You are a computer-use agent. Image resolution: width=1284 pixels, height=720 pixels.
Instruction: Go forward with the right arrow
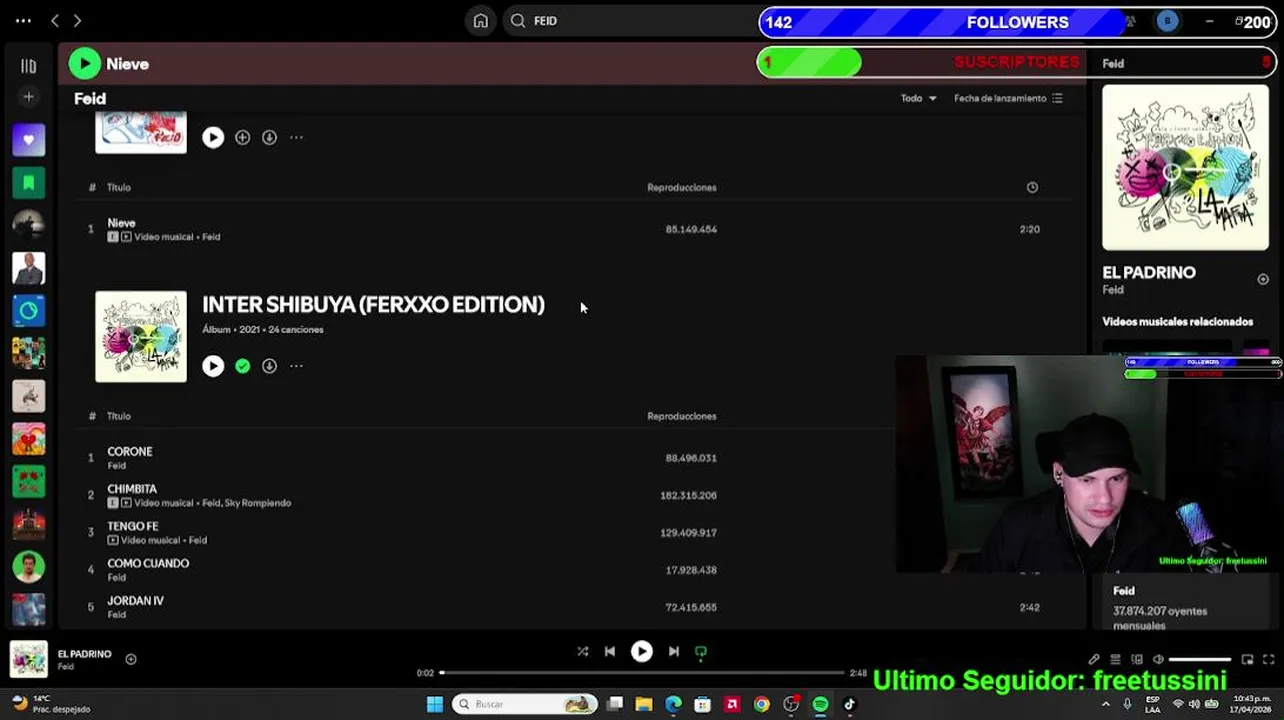click(x=77, y=21)
